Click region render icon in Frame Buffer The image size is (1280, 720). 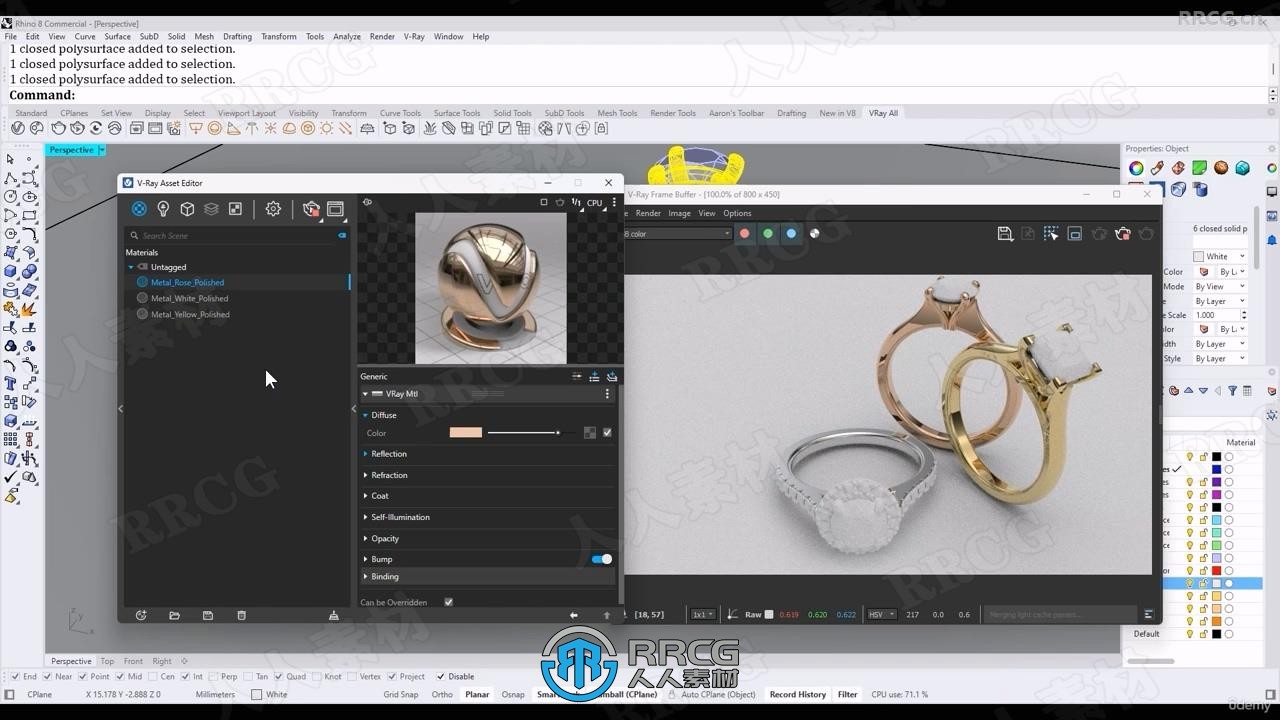click(1051, 233)
